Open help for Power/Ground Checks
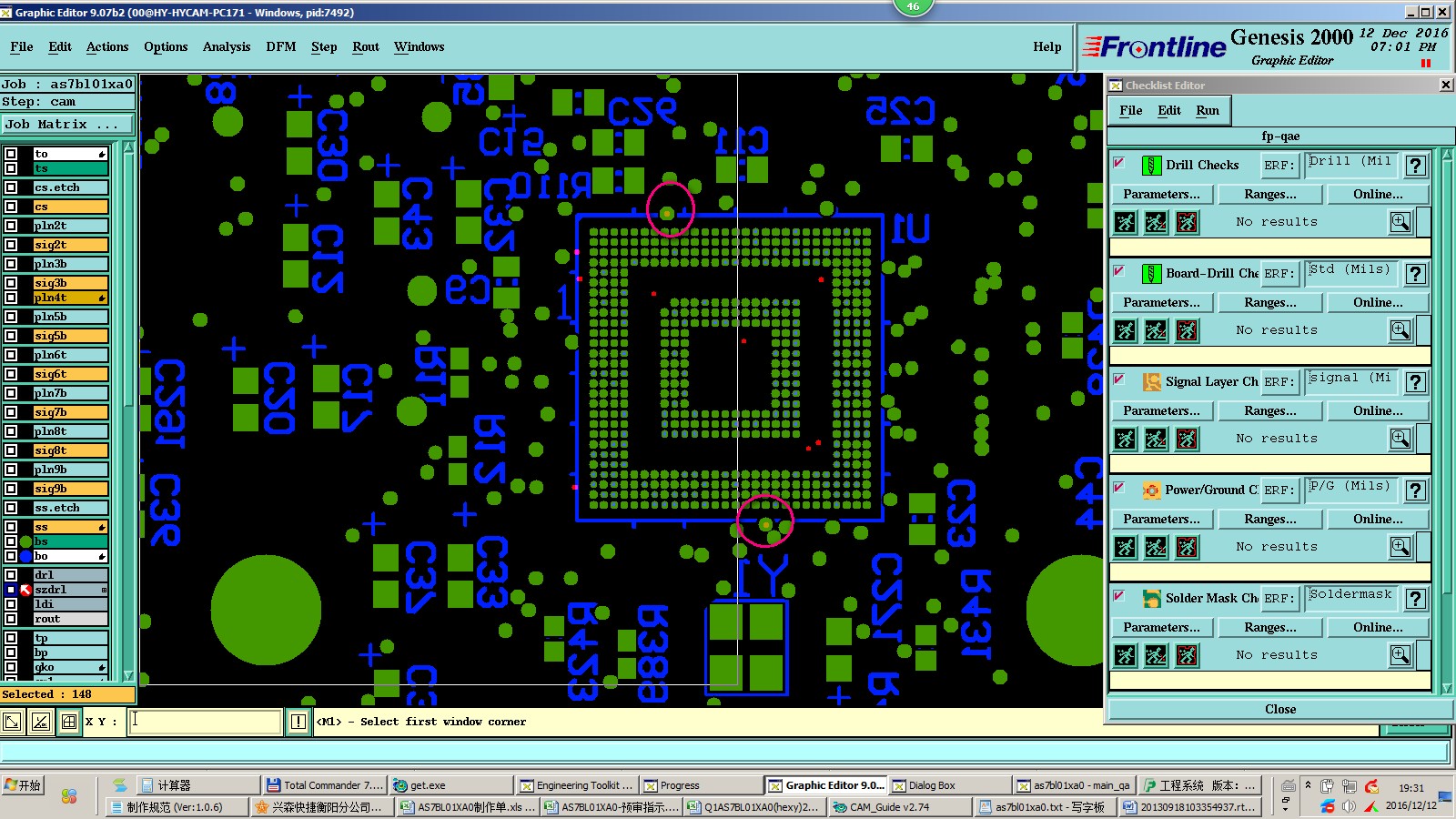This screenshot has width=1456, height=819. (x=1415, y=490)
